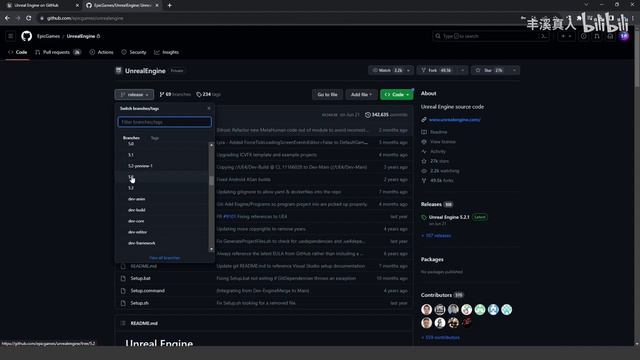640x360 pixels.
Task: Open the View license link
Action: tap(443, 142)
